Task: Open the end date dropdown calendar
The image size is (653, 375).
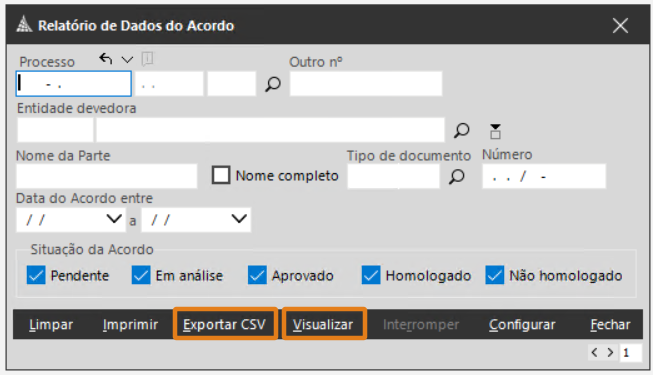Action: [x=239, y=219]
